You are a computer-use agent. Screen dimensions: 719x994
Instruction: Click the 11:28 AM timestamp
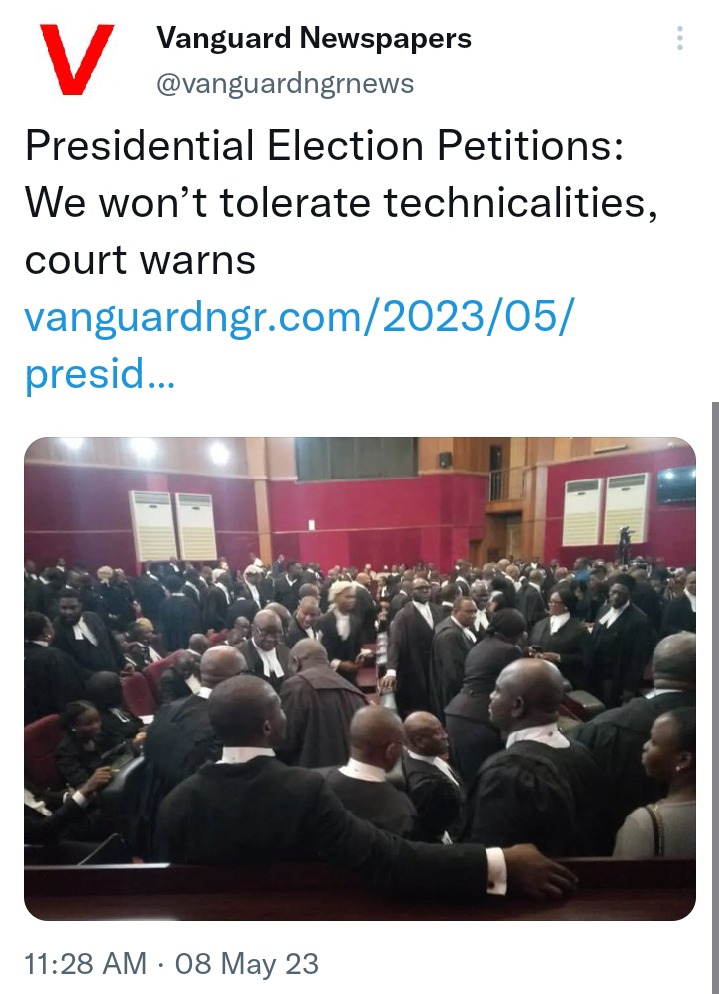pyautogui.click(x=86, y=964)
